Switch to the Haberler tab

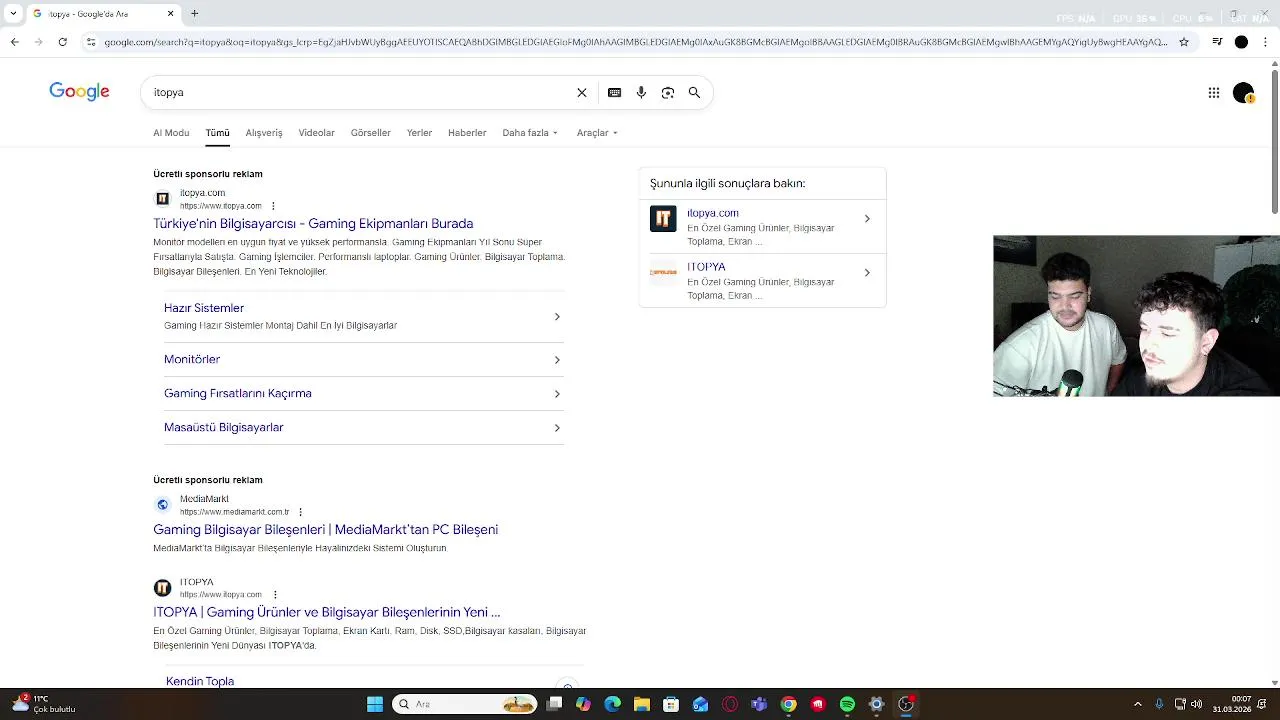coord(467,133)
